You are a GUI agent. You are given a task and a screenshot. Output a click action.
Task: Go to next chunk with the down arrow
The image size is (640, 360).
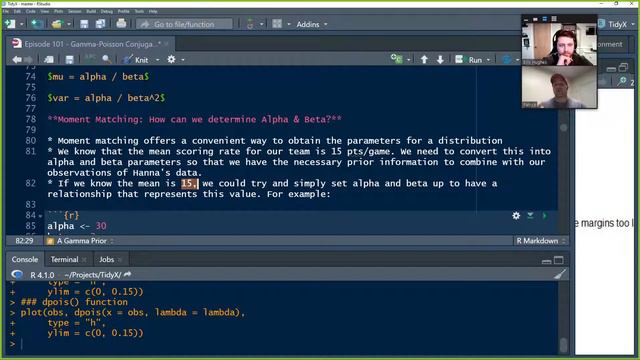point(440,60)
